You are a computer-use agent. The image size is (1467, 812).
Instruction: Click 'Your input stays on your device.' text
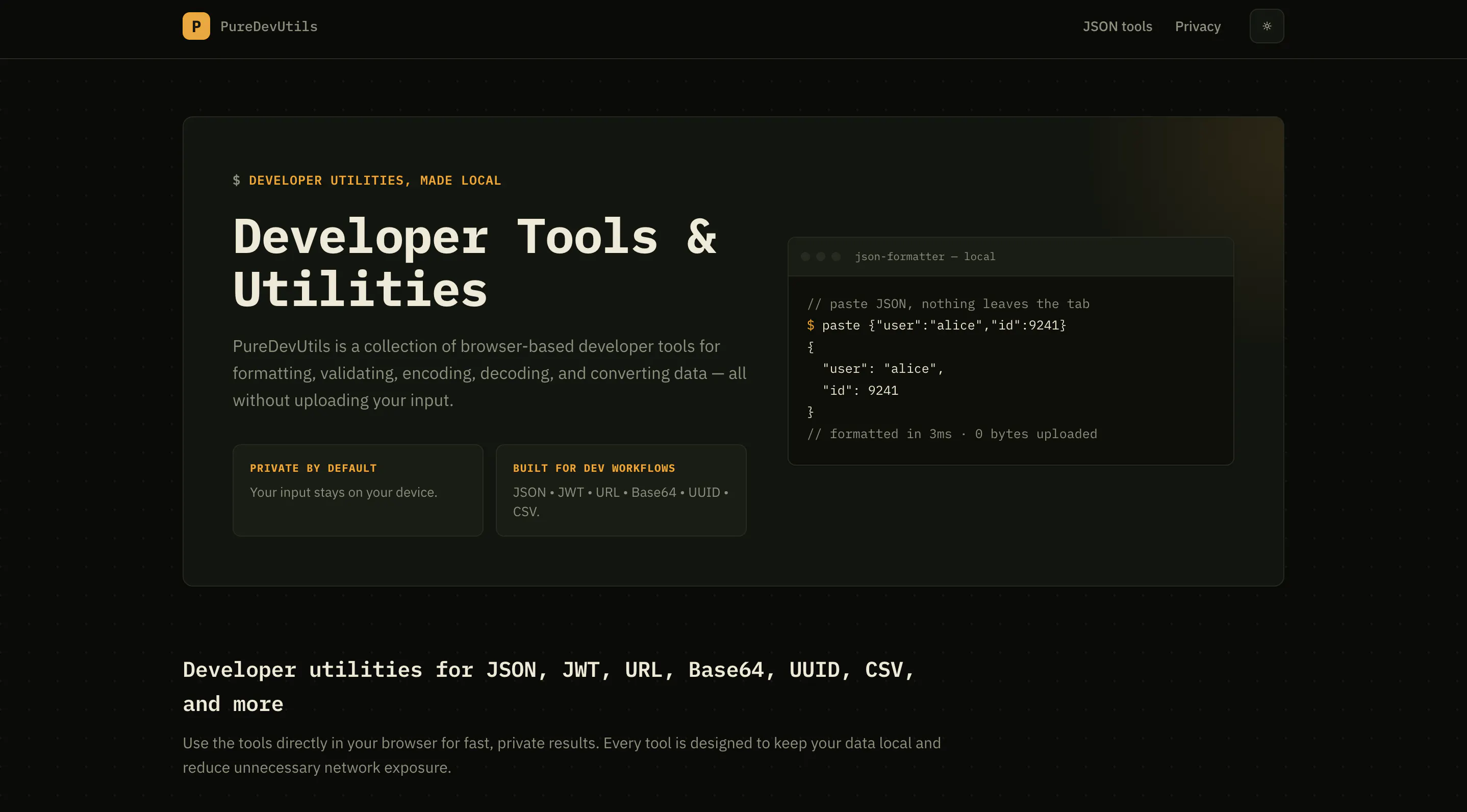click(343, 493)
